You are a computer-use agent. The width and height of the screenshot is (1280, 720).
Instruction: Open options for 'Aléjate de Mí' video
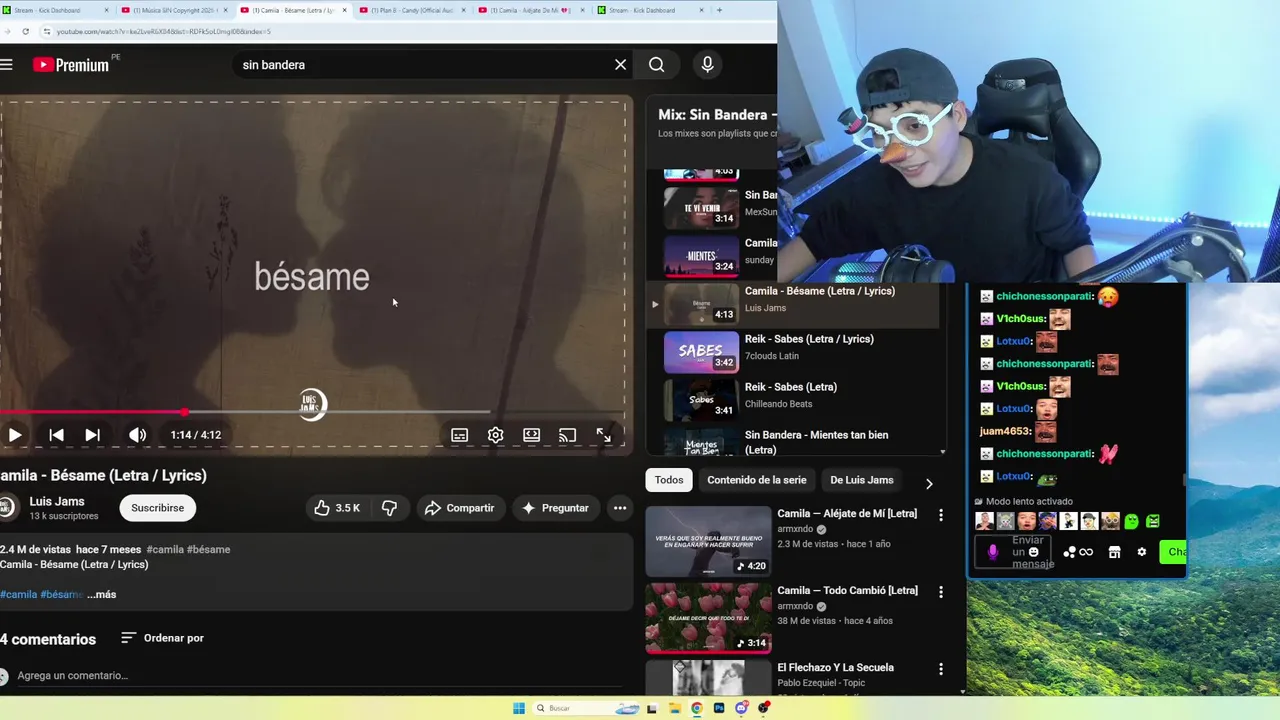pyautogui.click(x=940, y=515)
